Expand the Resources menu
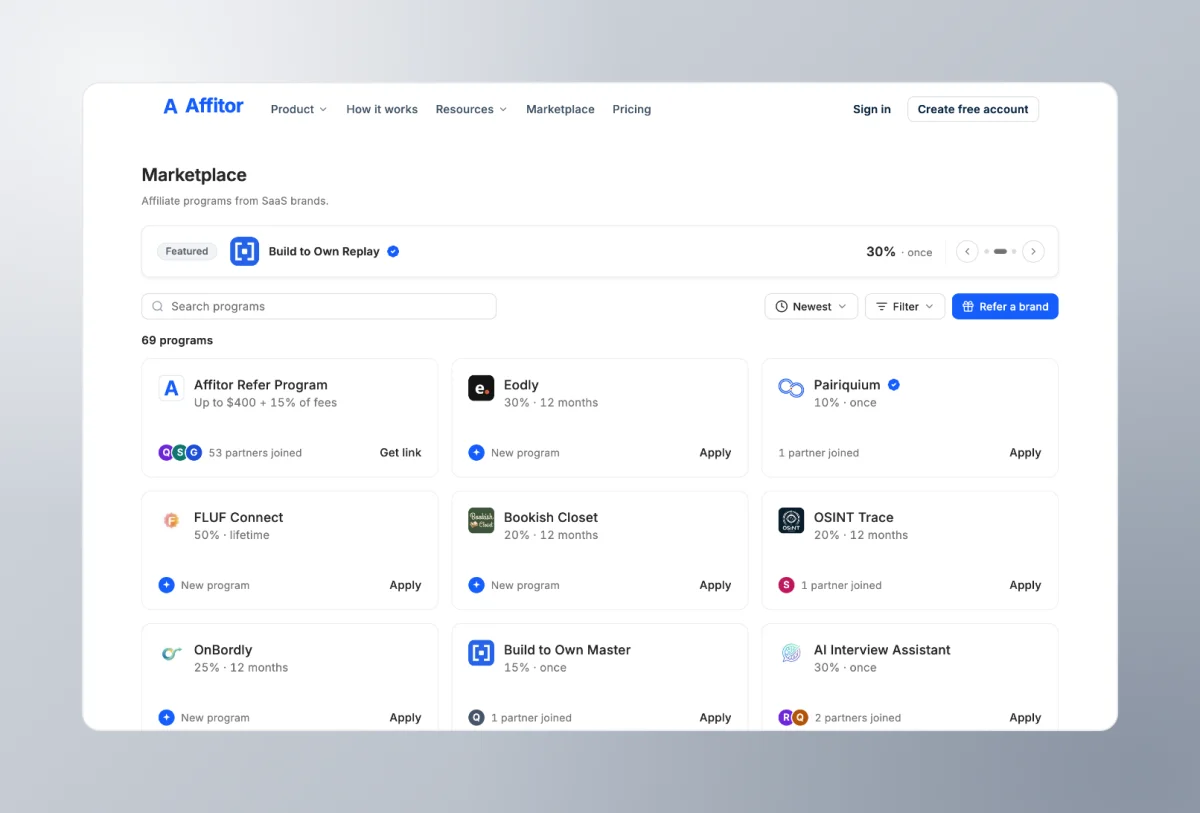 [471, 109]
